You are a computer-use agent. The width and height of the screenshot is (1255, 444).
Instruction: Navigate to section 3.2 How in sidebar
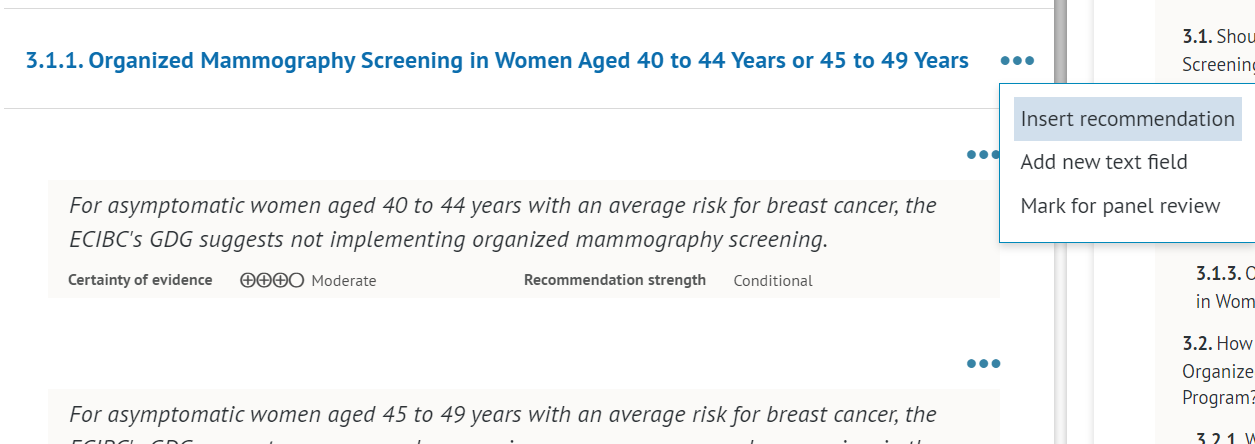[x=1218, y=370]
